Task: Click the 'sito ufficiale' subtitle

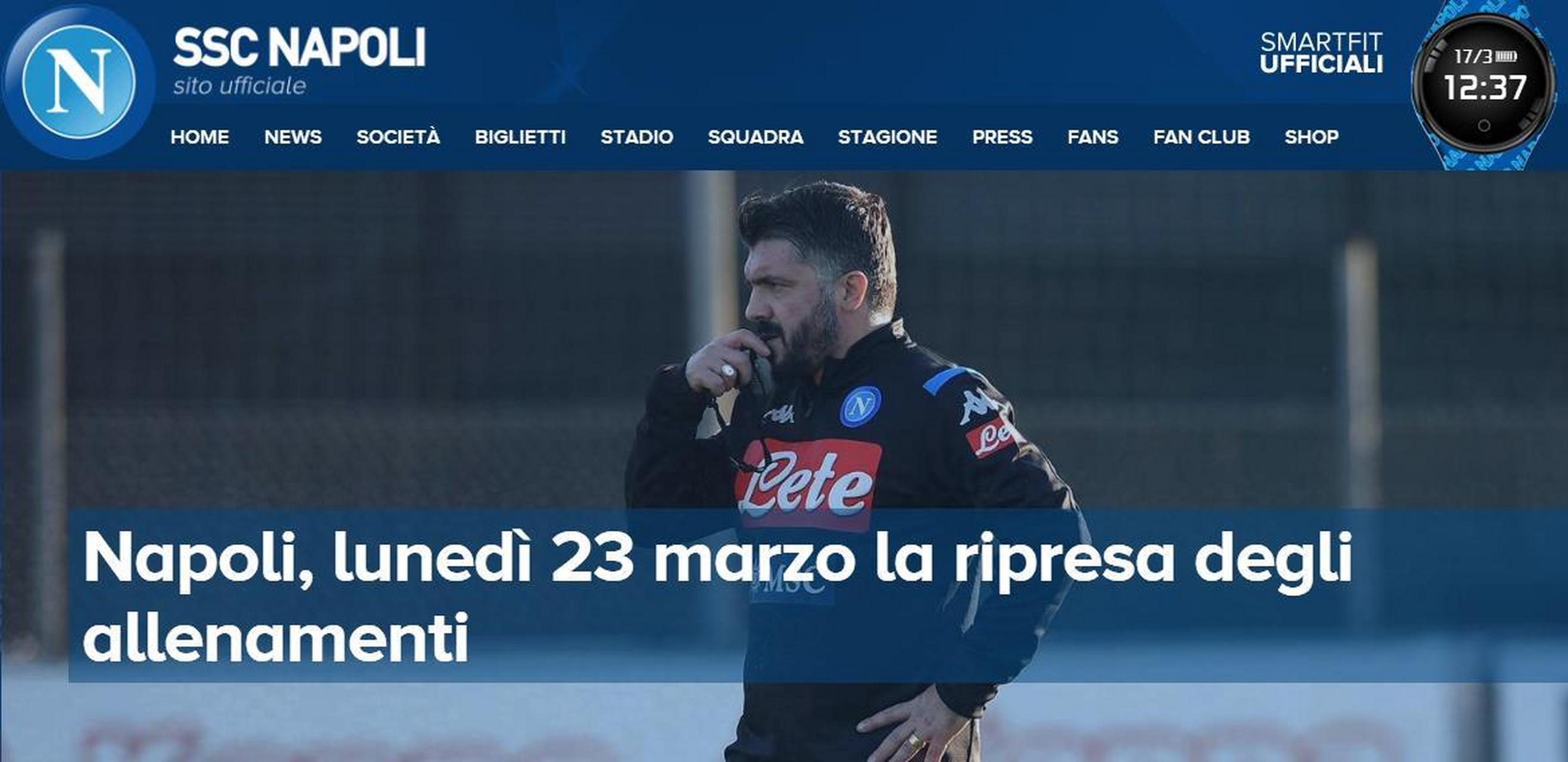Action: (239, 86)
